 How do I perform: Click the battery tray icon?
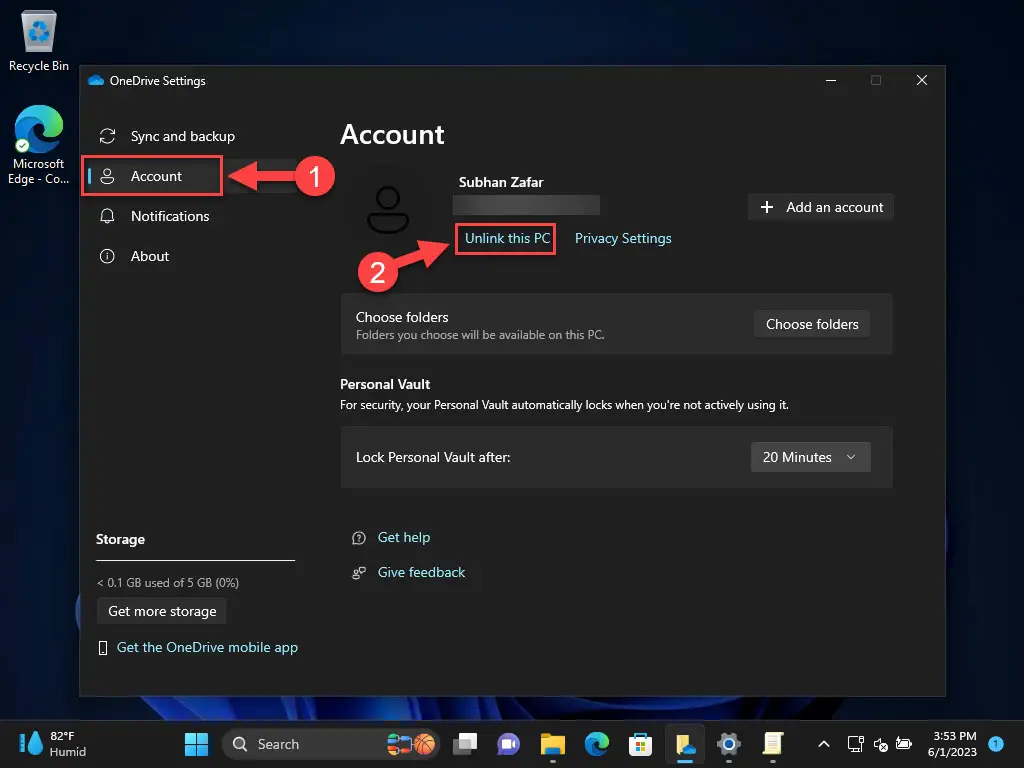[x=904, y=743]
